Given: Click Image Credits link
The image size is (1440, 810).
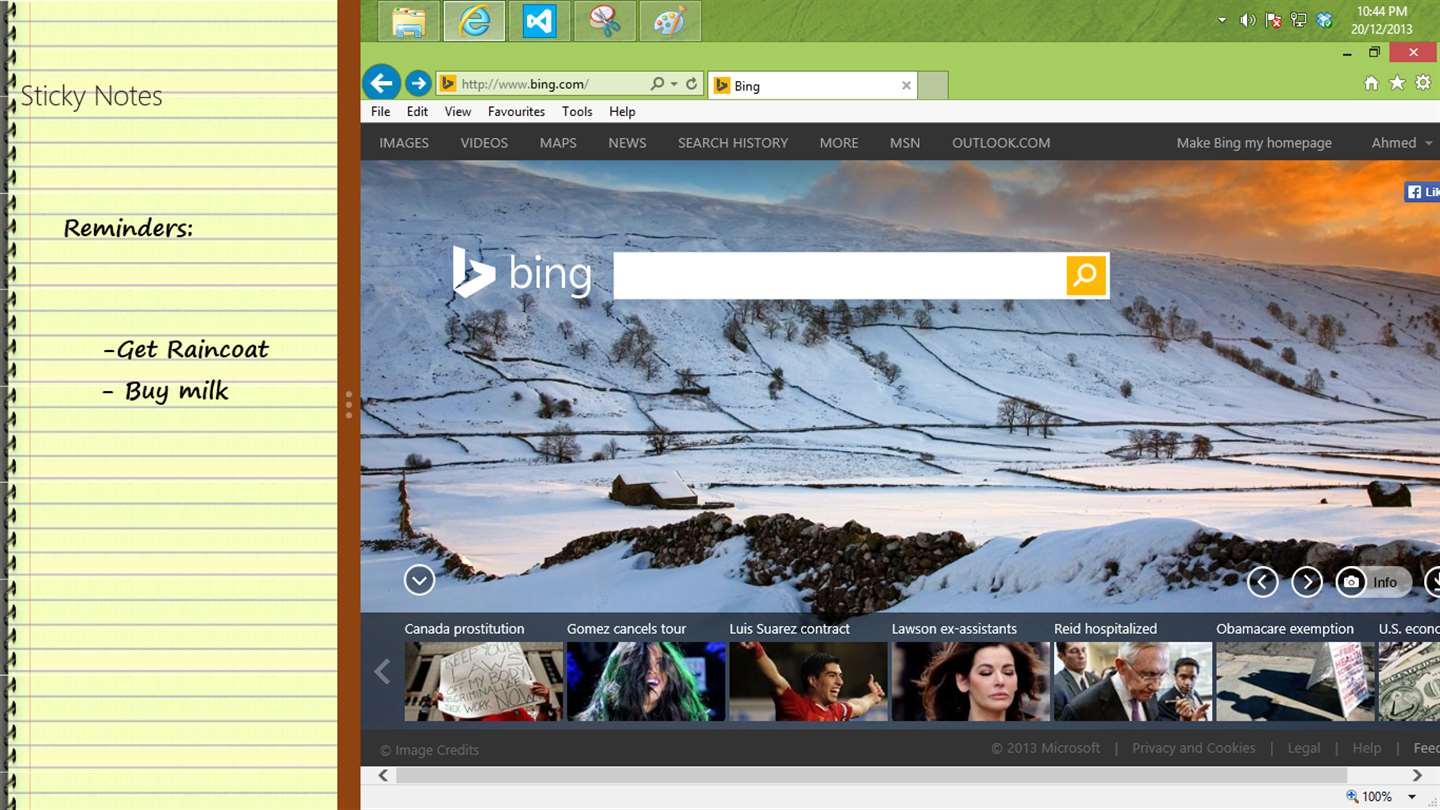Looking at the screenshot, I should coord(429,750).
